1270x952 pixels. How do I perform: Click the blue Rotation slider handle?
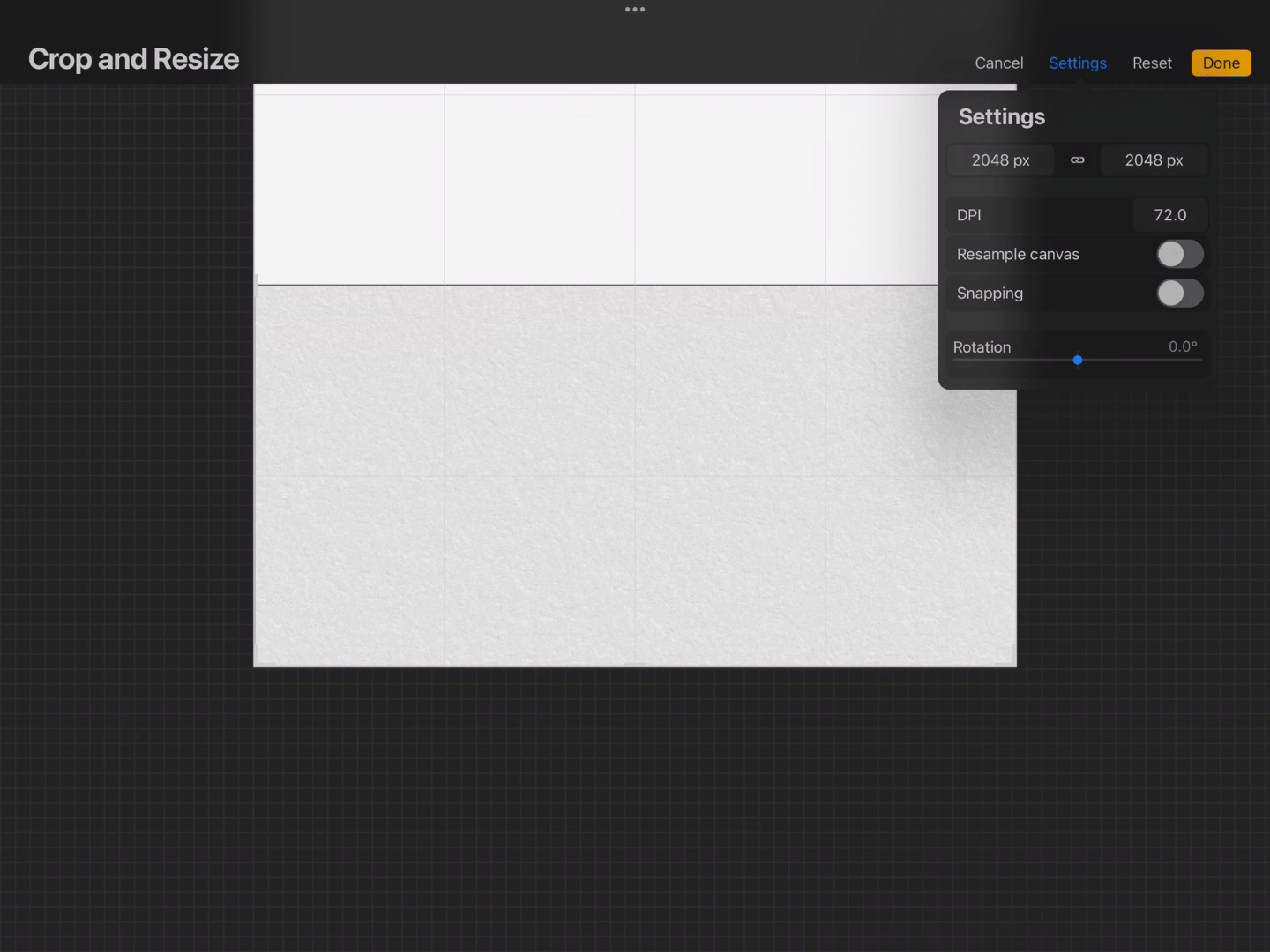(x=1077, y=361)
